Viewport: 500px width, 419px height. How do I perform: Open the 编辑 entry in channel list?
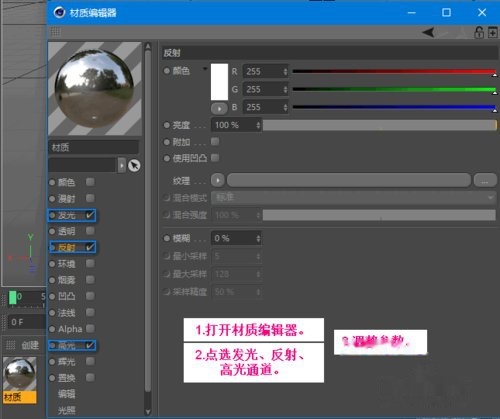pyautogui.click(x=66, y=394)
